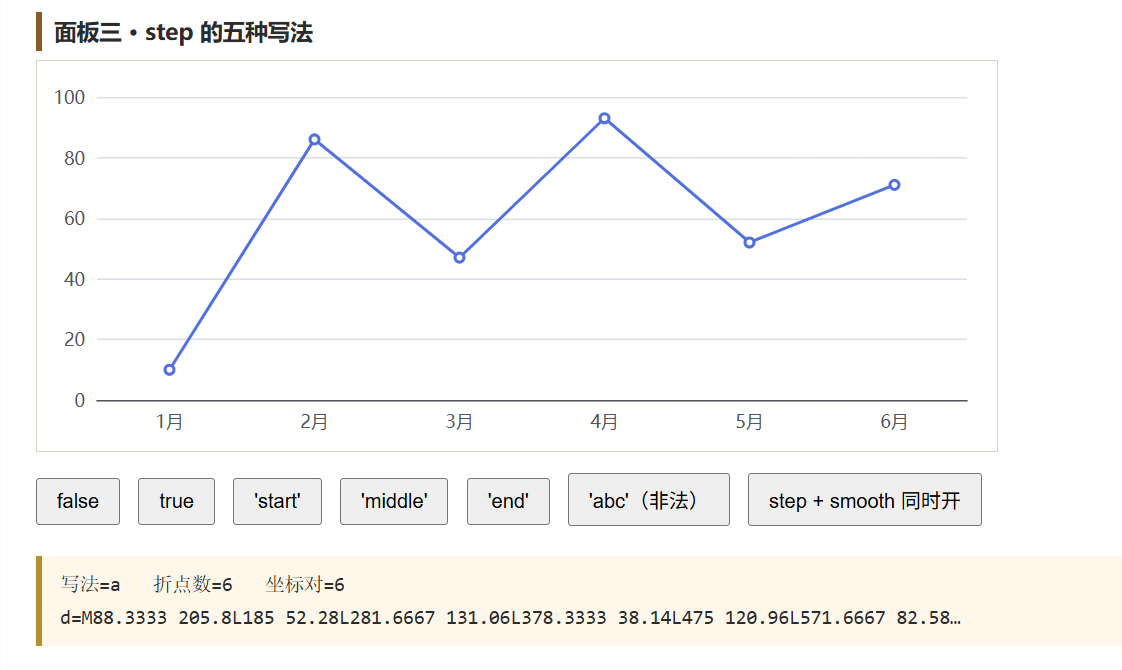This screenshot has height=670, width=1122.
Task: Click the 80 y-axis value
Action: [74, 158]
